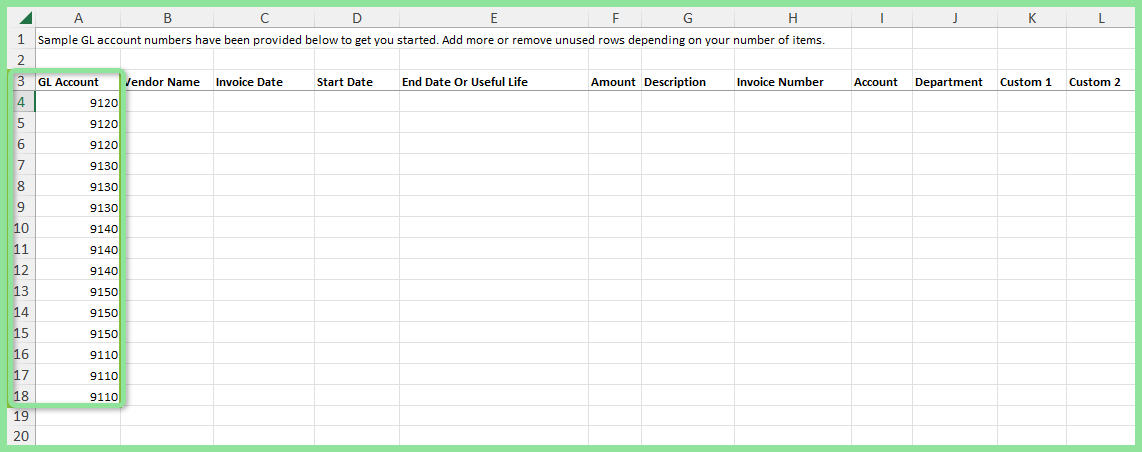The image size is (1142, 452).
Task: Select column G header
Action: pos(688,17)
